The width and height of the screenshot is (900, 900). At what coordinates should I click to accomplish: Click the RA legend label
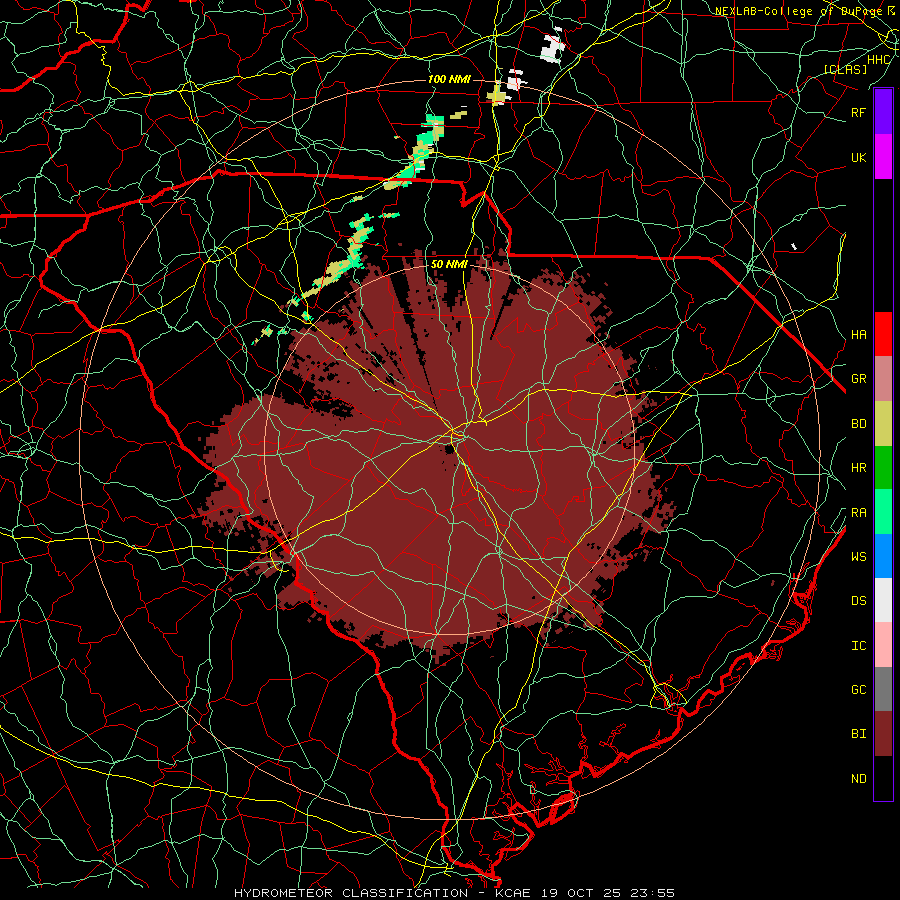858,513
